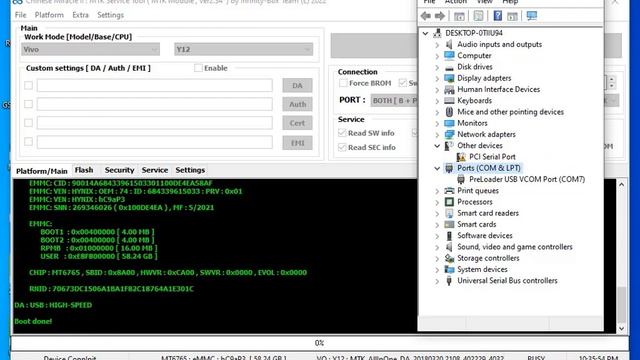Select the Print queues icon
The width and height of the screenshot is (640, 360).
449,191
